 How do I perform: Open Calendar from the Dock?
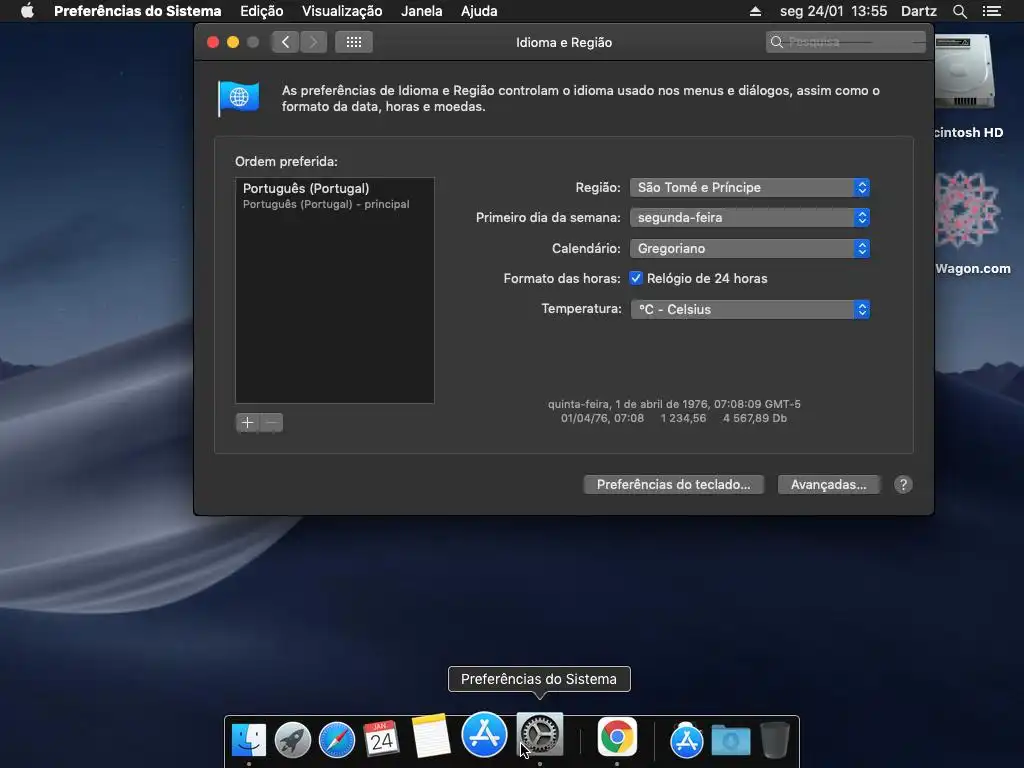click(381, 739)
